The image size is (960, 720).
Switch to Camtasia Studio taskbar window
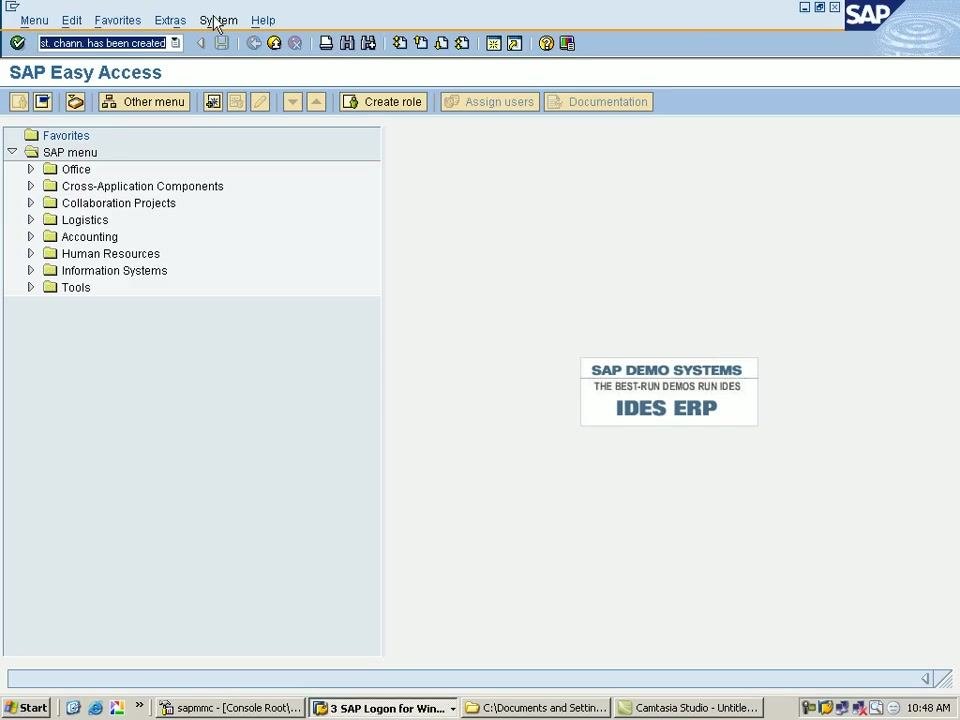coord(689,708)
